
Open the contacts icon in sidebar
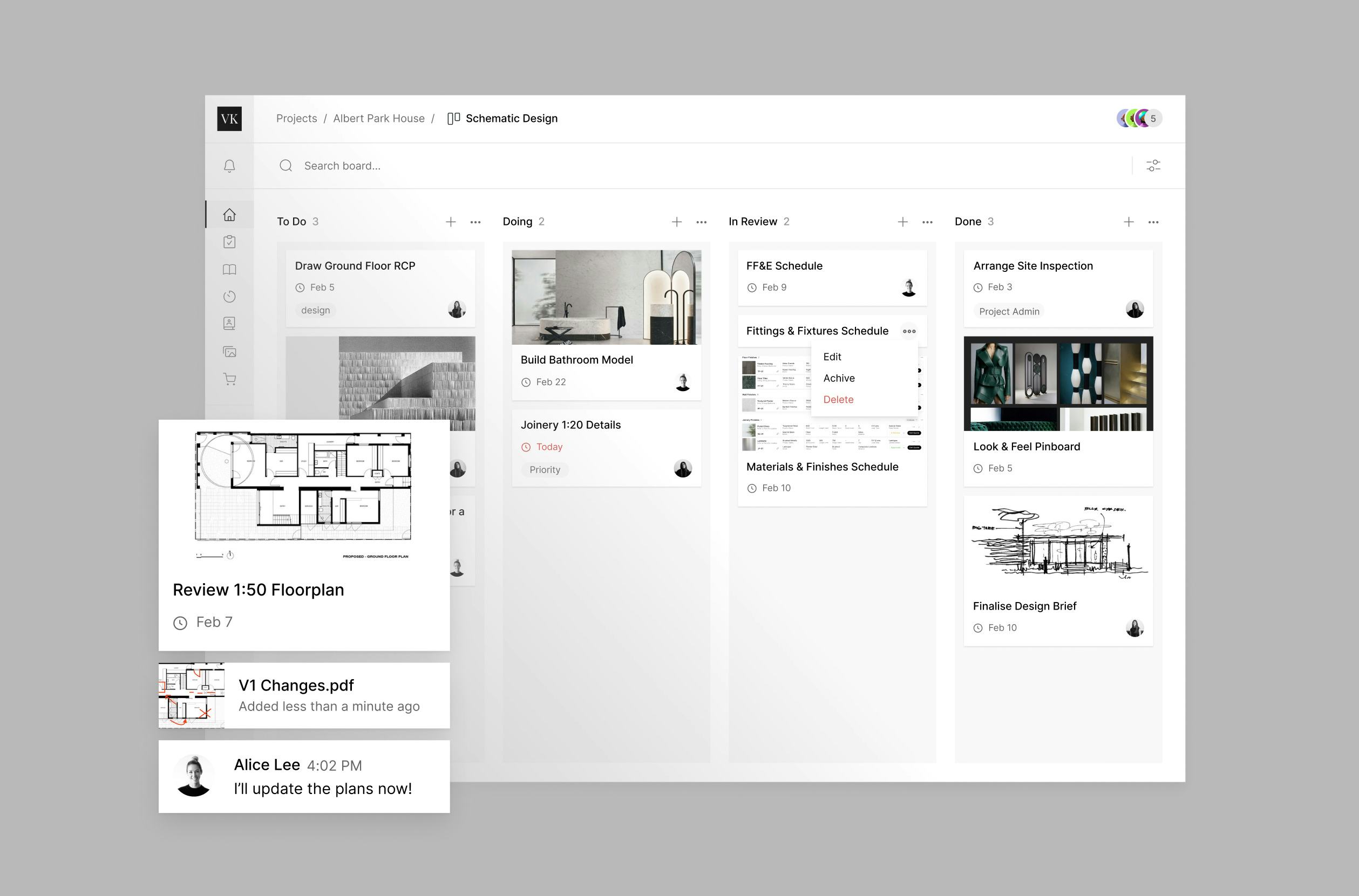229,324
